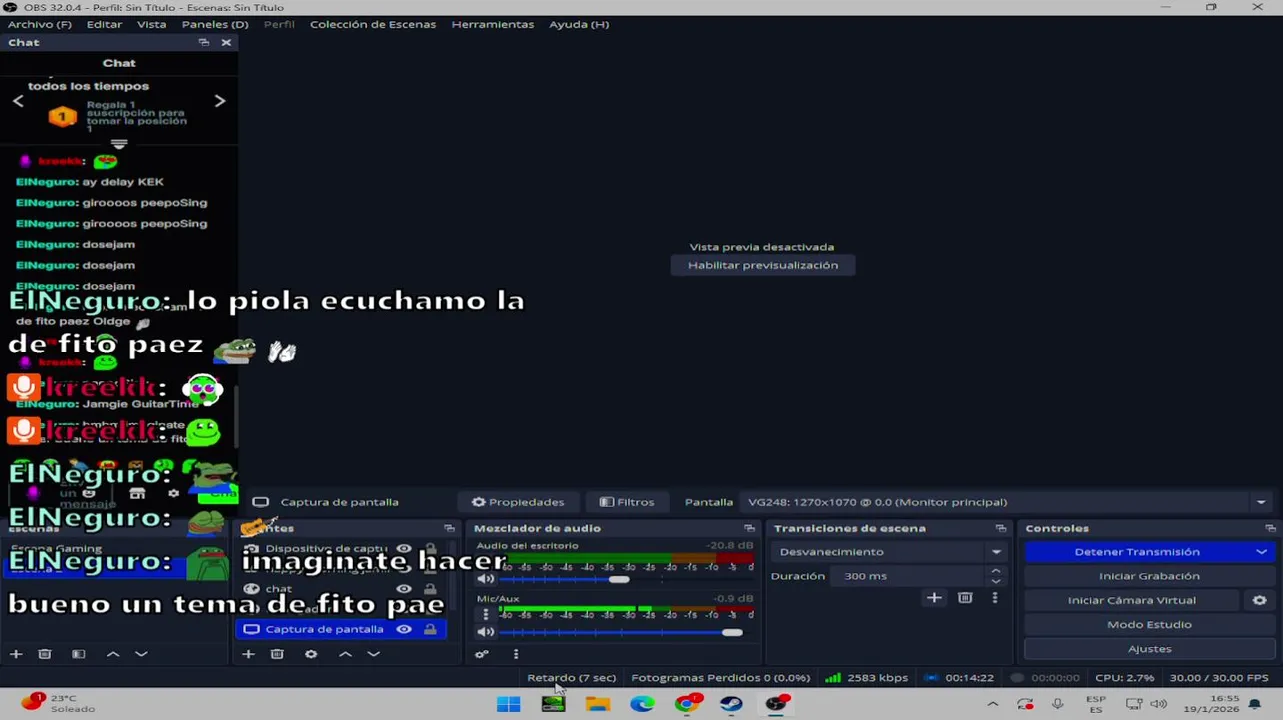Toggle lock on Captura de pantalla source

click(x=430, y=629)
